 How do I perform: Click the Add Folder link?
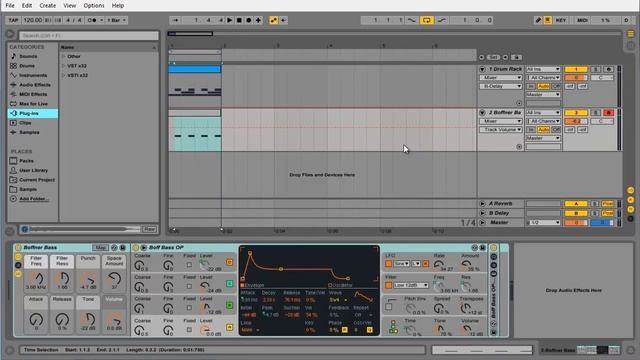click(34, 199)
